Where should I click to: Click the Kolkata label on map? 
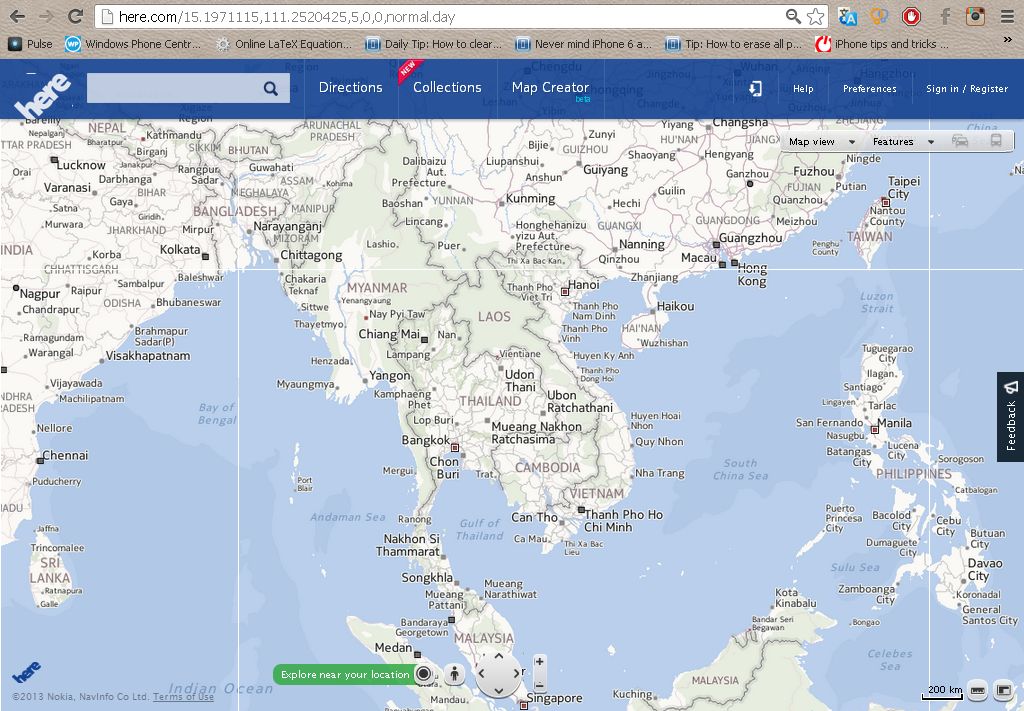pos(180,249)
